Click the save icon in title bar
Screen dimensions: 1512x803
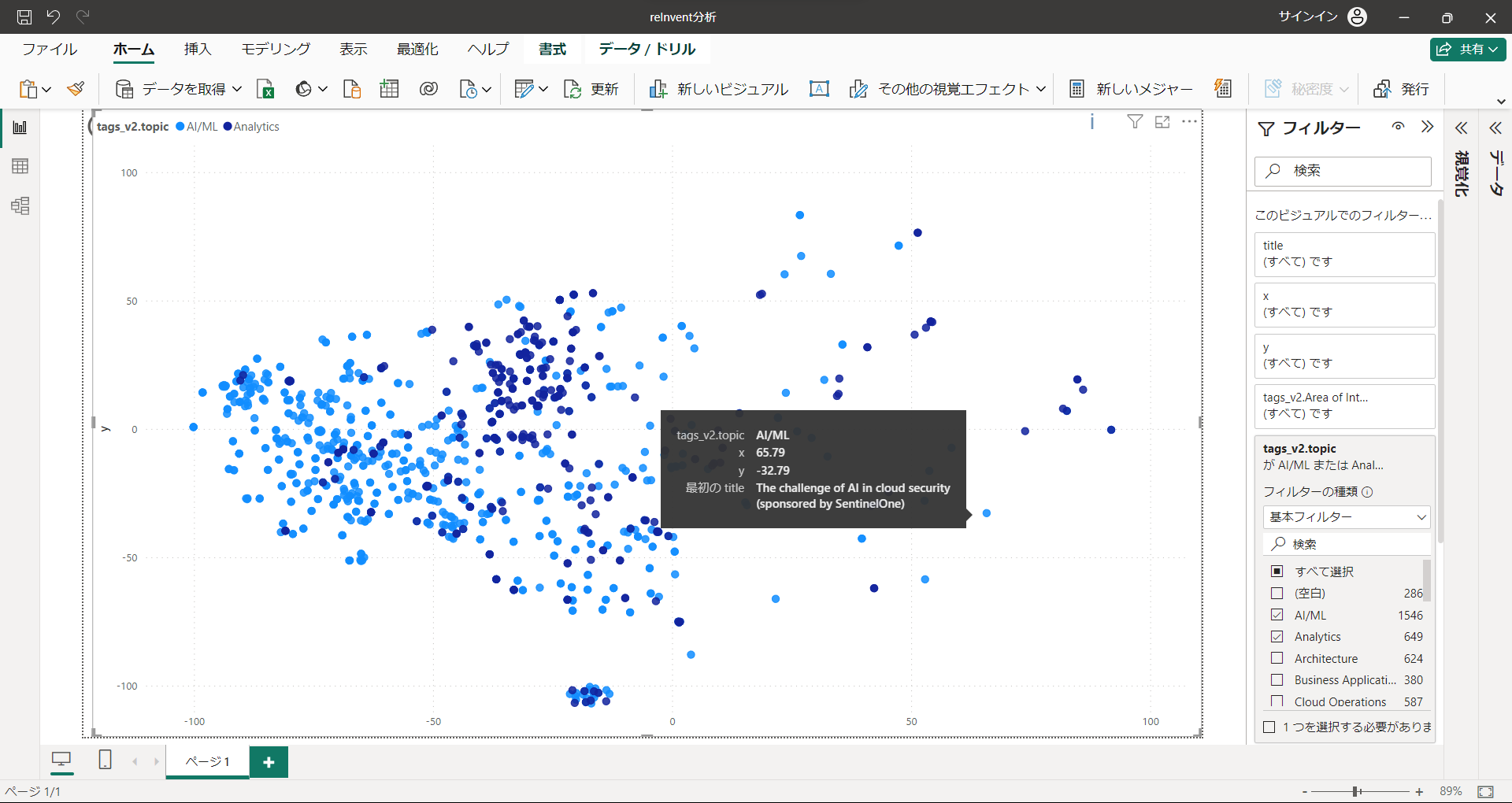[x=24, y=17]
